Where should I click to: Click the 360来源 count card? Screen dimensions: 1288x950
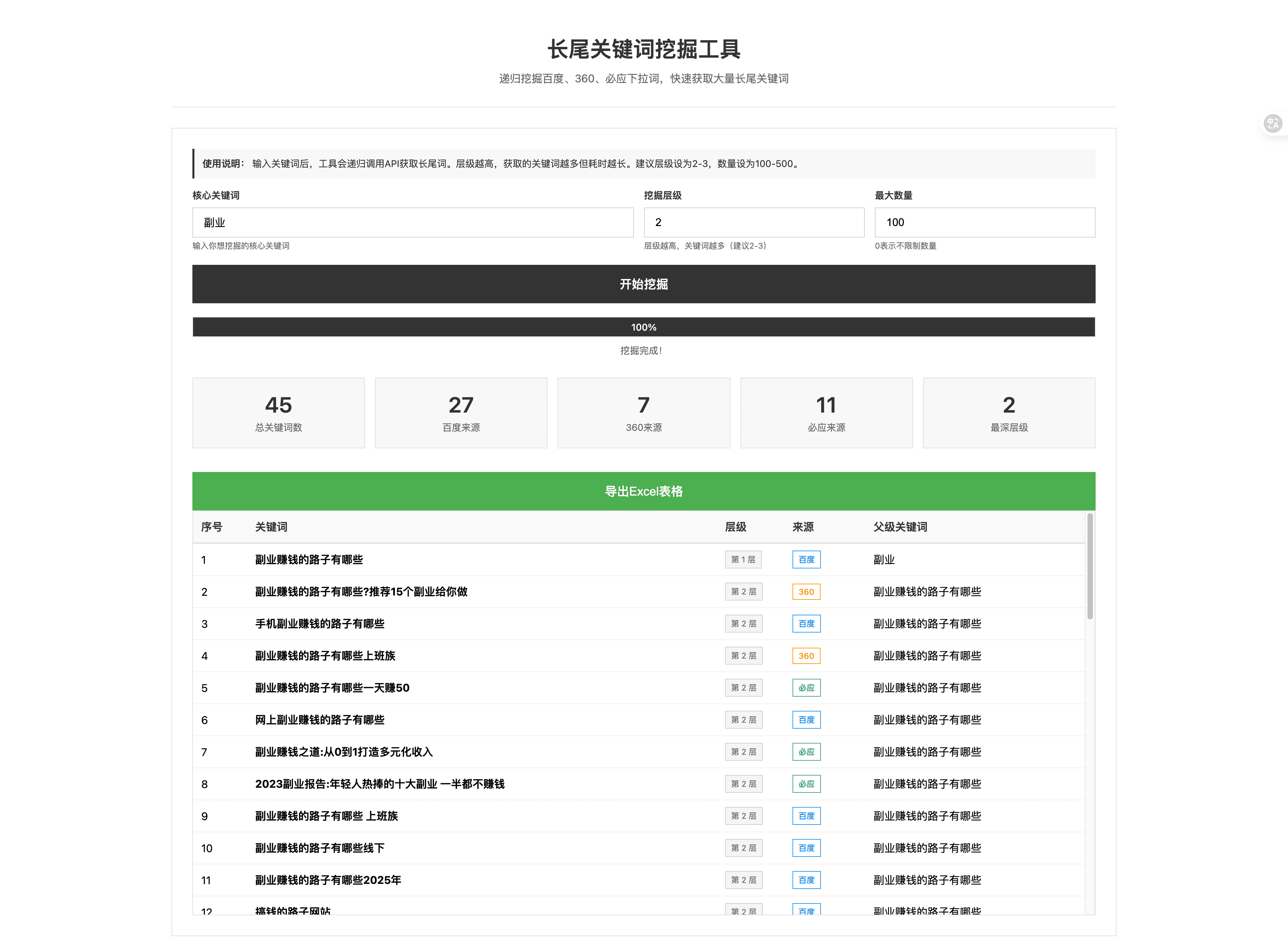point(643,413)
